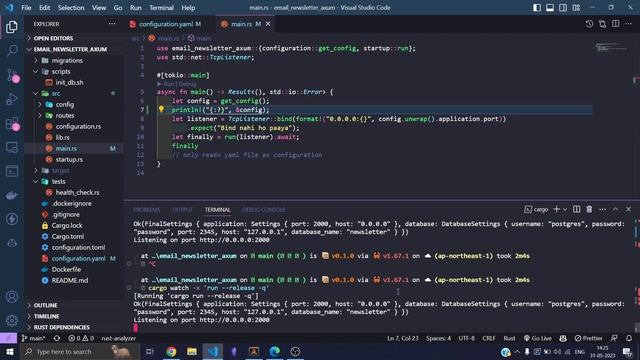Open the Search view in activity bar

pos(12,51)
